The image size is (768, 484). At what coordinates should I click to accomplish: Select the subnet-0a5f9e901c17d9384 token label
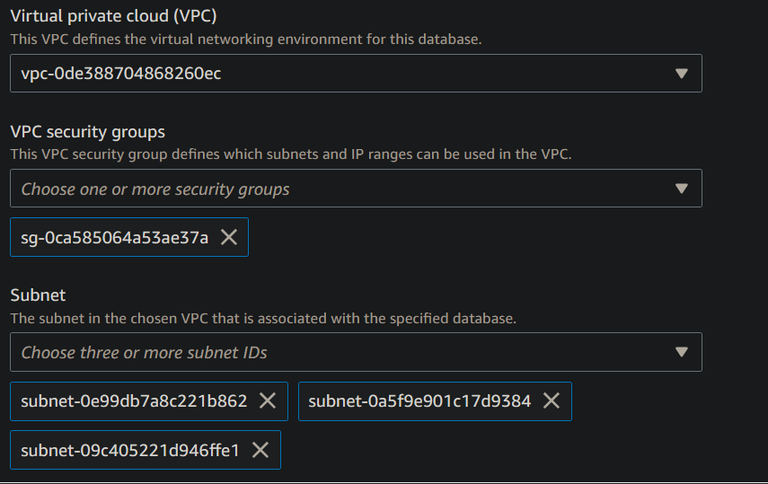pyautogui.click(x=419, y=401)
